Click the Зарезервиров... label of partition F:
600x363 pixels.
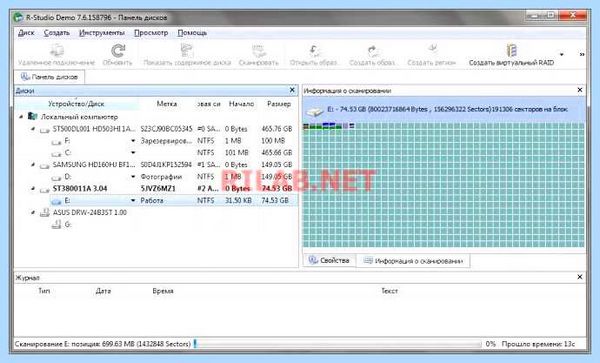[166, 141]
